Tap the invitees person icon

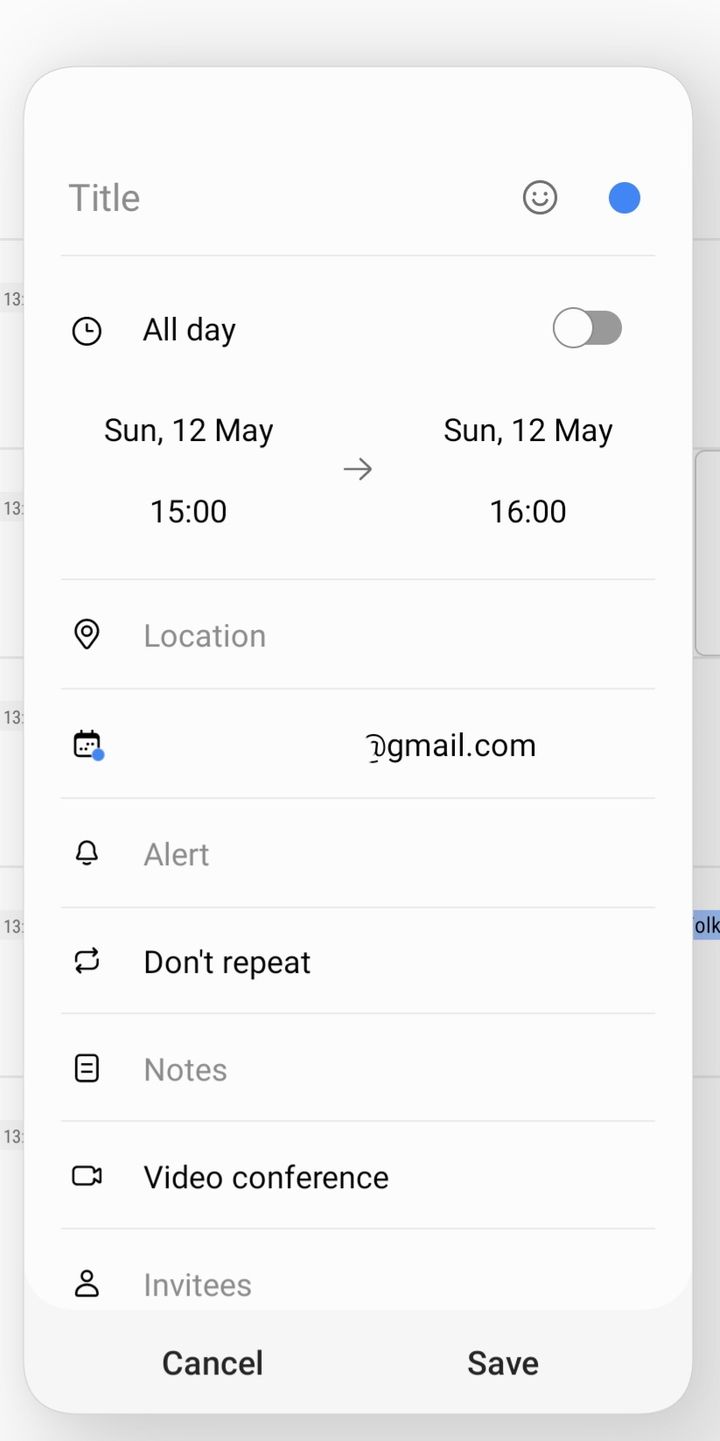87,1284
